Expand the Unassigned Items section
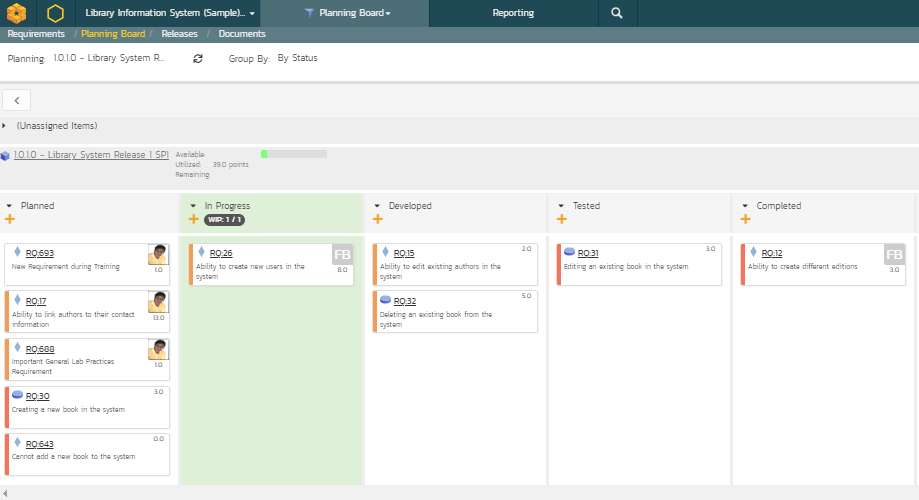Image resolution: width=919 pixels, height=500 pixels. click(x=5, y=126)
